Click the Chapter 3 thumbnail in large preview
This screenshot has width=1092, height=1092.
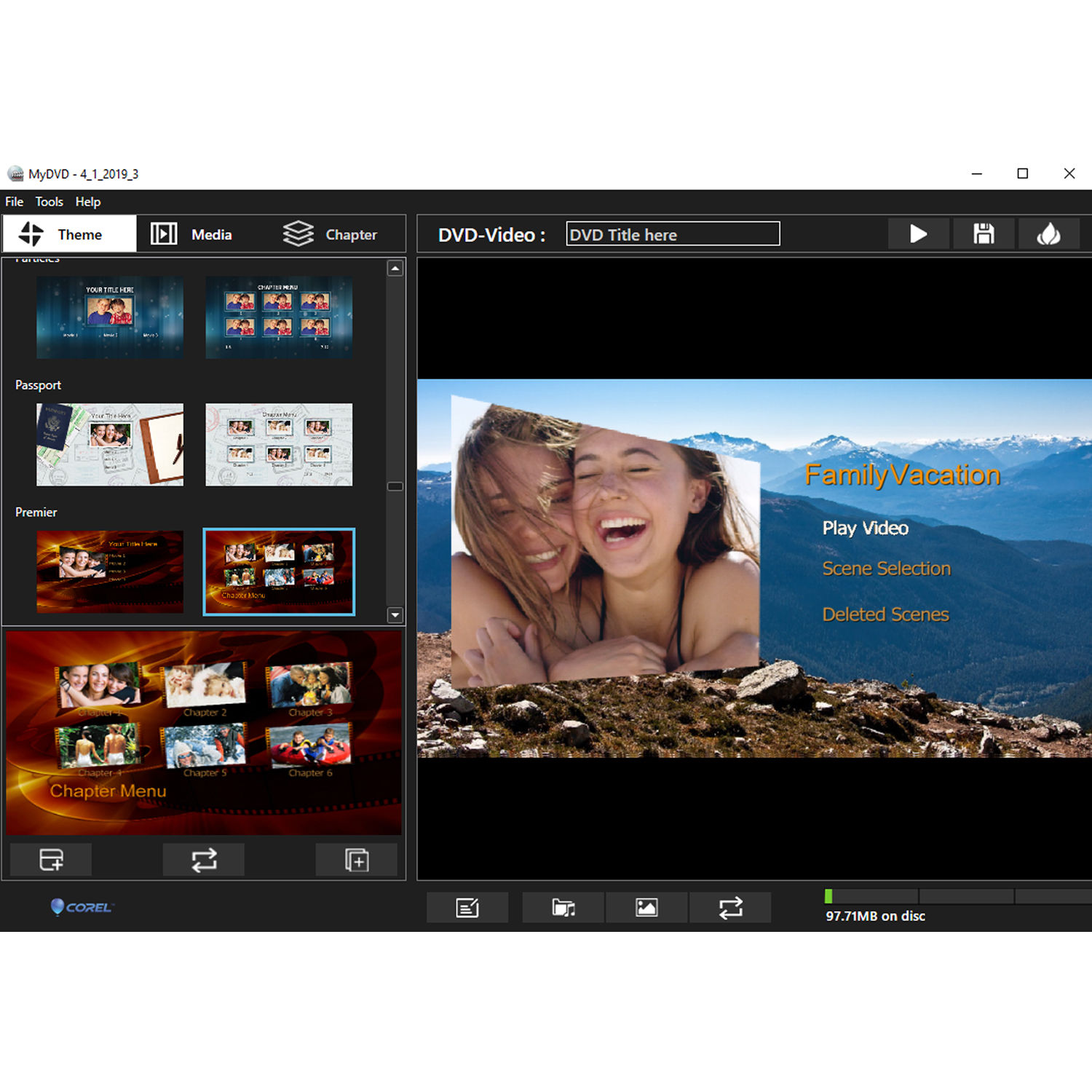310,685
